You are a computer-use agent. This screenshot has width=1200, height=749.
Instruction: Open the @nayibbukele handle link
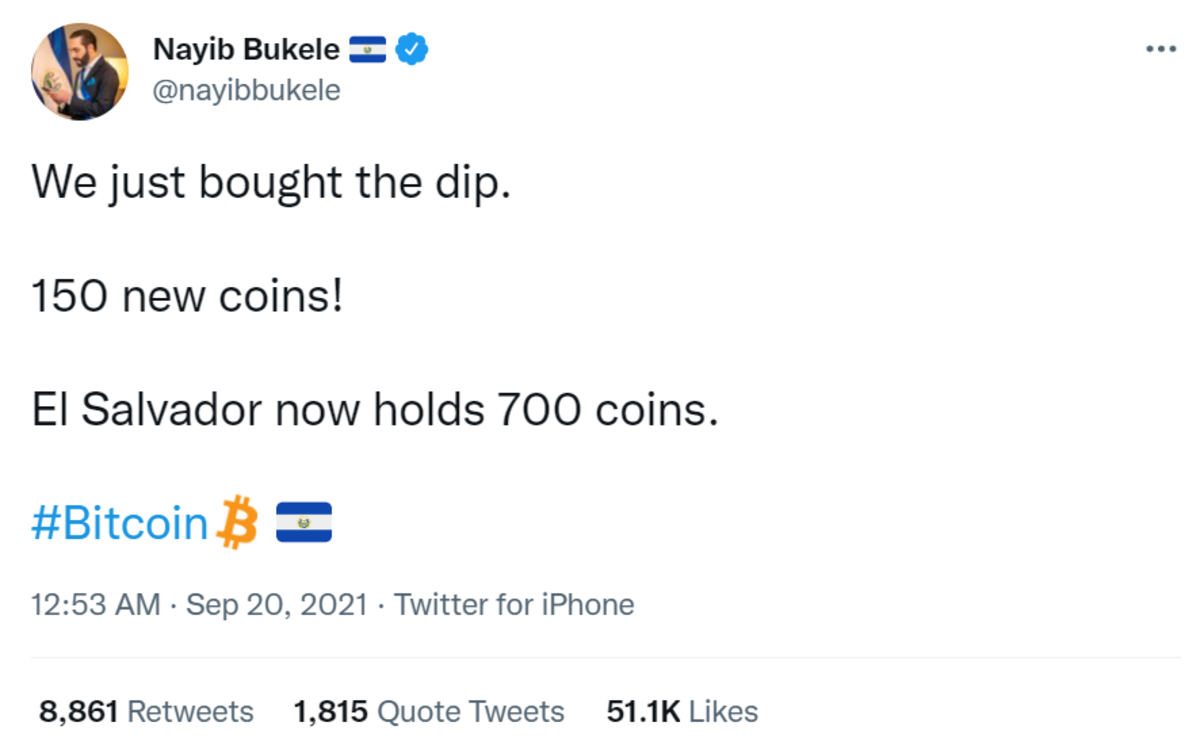click(x=246, y=91)
